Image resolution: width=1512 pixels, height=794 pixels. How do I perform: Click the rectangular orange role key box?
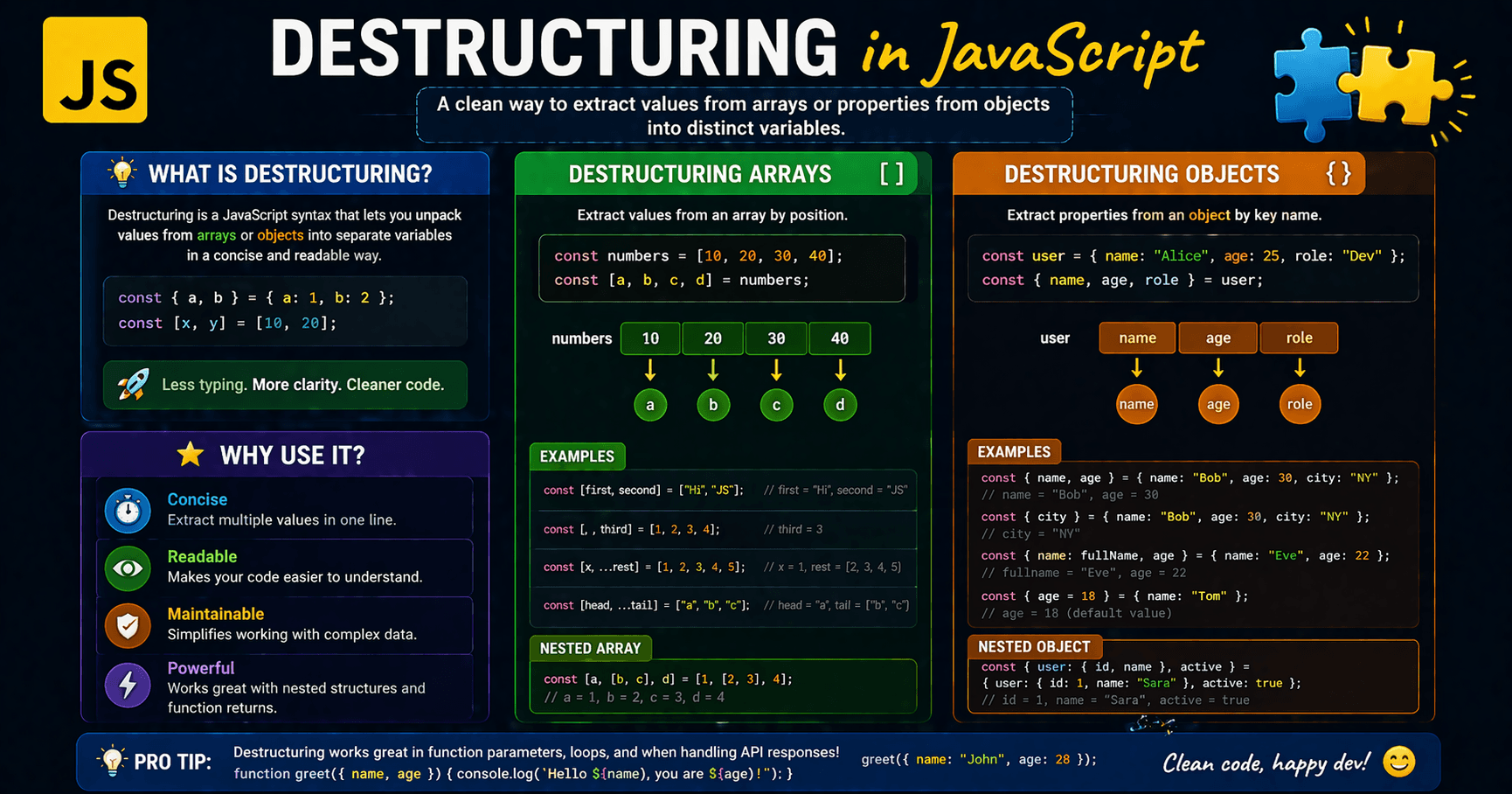click(x=1299, y=338)
